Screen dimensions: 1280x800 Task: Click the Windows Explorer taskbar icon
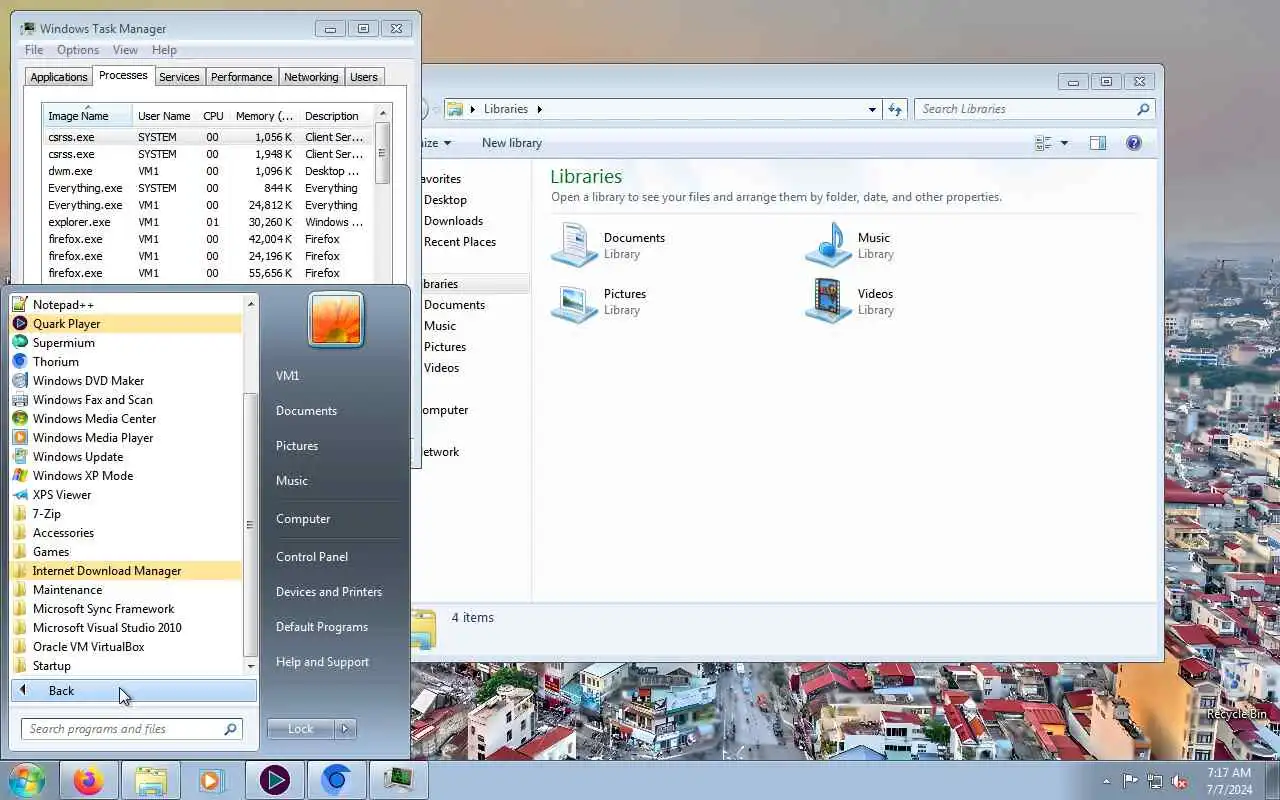151,781
